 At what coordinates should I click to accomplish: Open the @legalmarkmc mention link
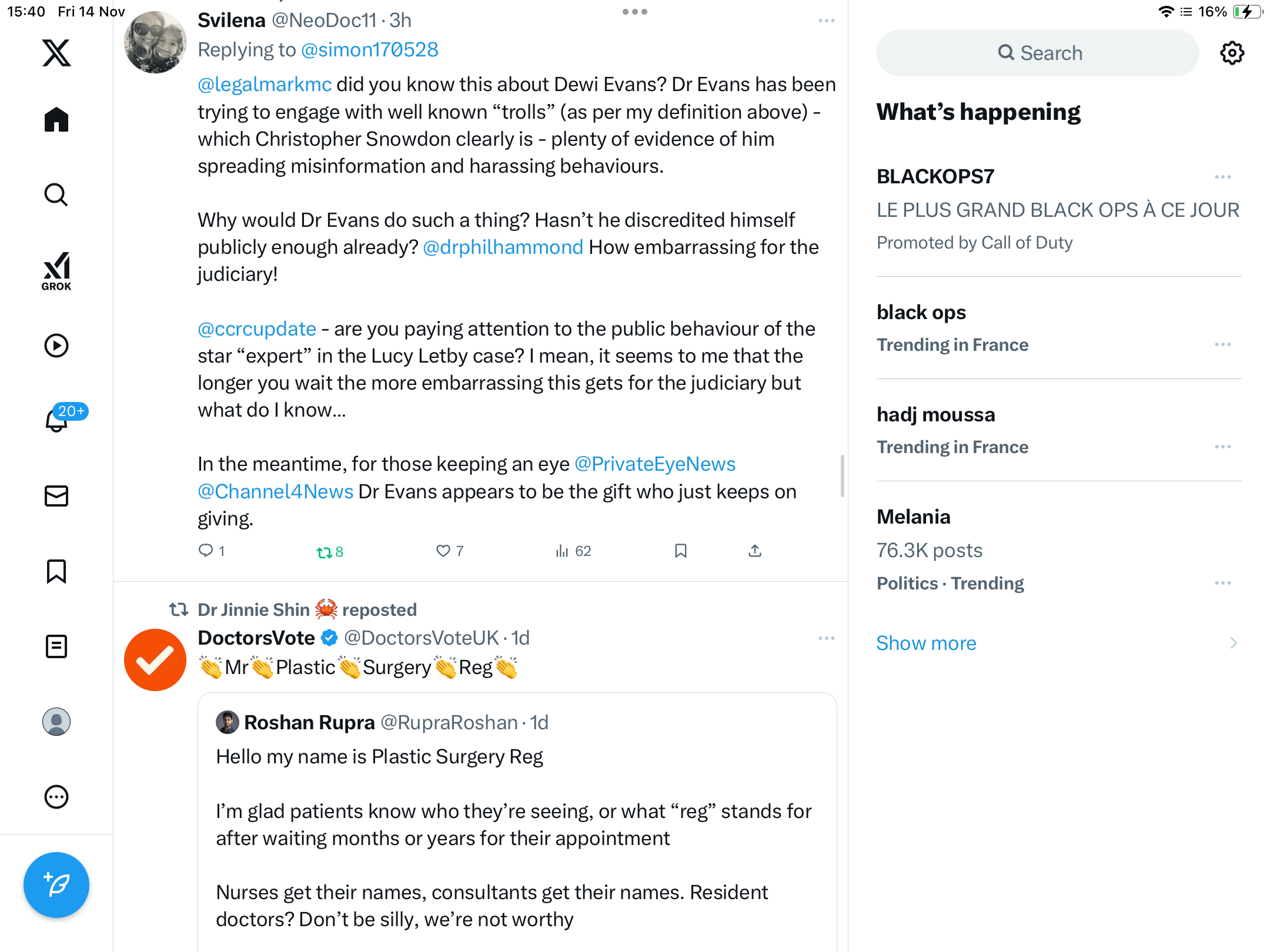265,85
